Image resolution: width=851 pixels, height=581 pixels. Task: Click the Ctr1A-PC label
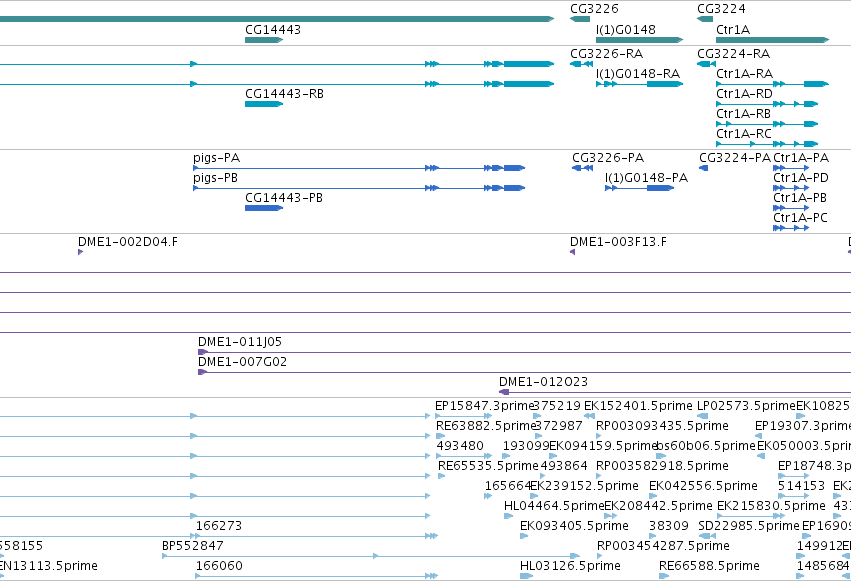(801, 218)
